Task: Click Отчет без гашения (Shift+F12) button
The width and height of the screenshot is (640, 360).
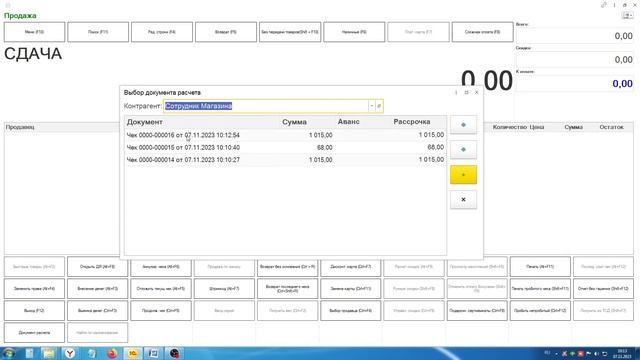Action: coord(603,289)
